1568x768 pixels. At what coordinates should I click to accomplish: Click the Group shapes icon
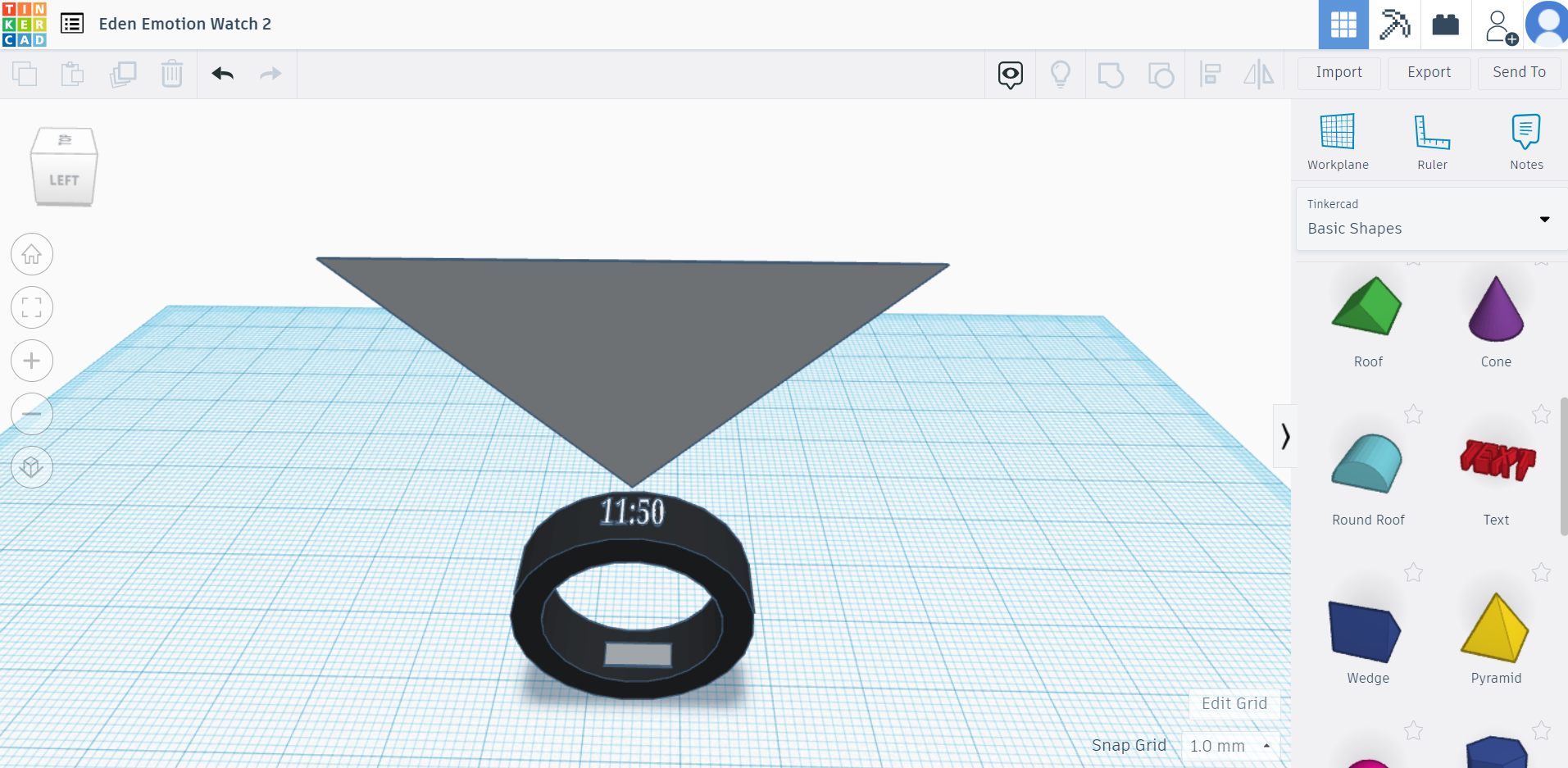(1111, 75)
